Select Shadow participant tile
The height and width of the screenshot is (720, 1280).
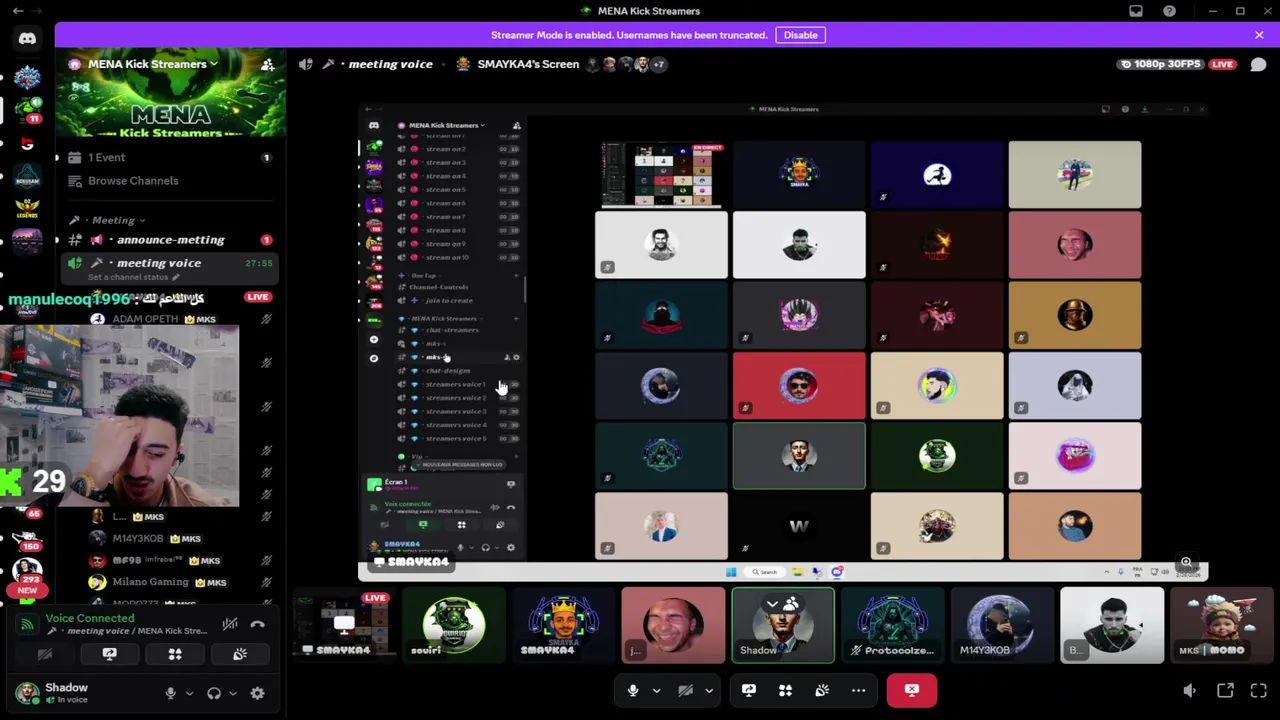[x=783, y=626]
